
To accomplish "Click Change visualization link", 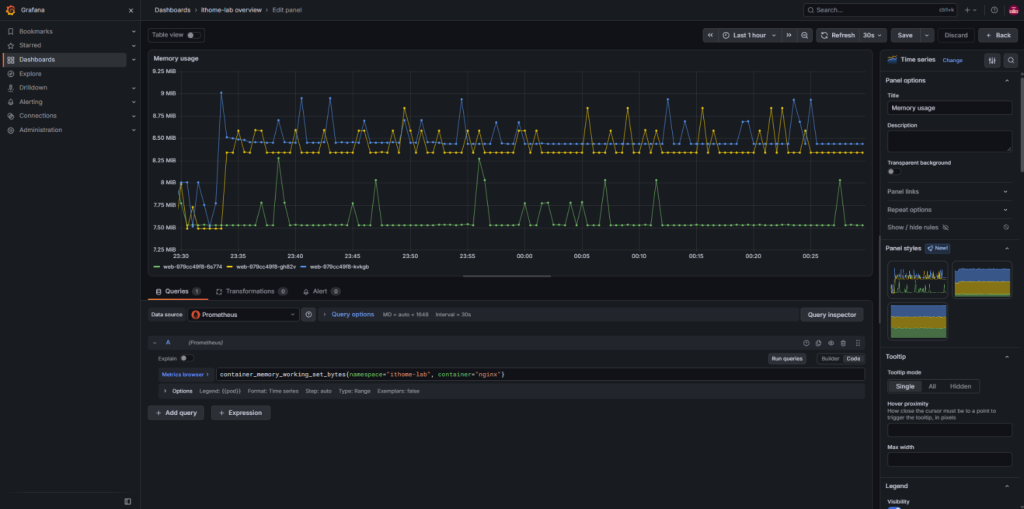I will pyautogui.click(x=952, y=60).
